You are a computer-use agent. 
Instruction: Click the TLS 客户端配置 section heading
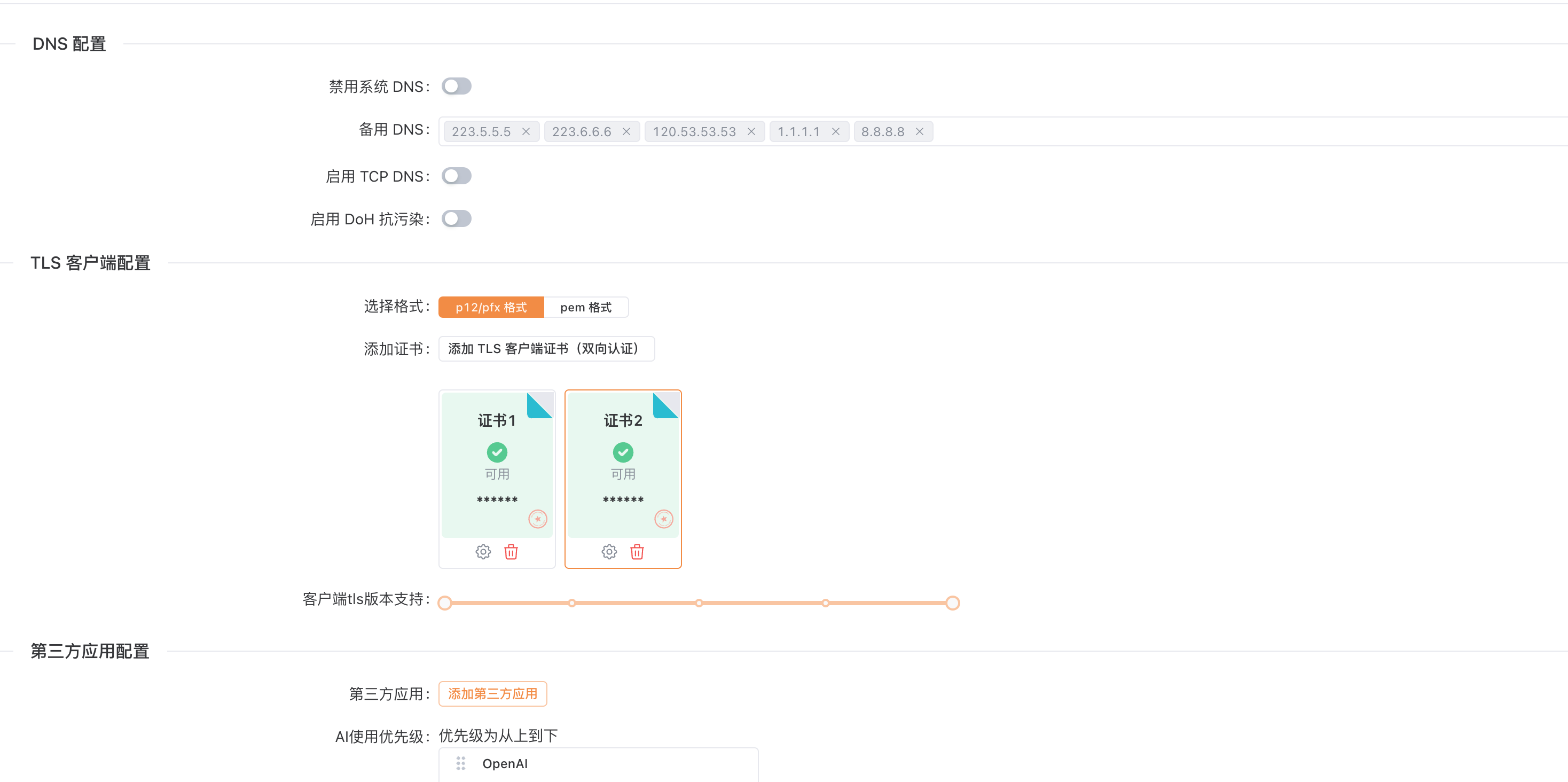click(91, 263)
